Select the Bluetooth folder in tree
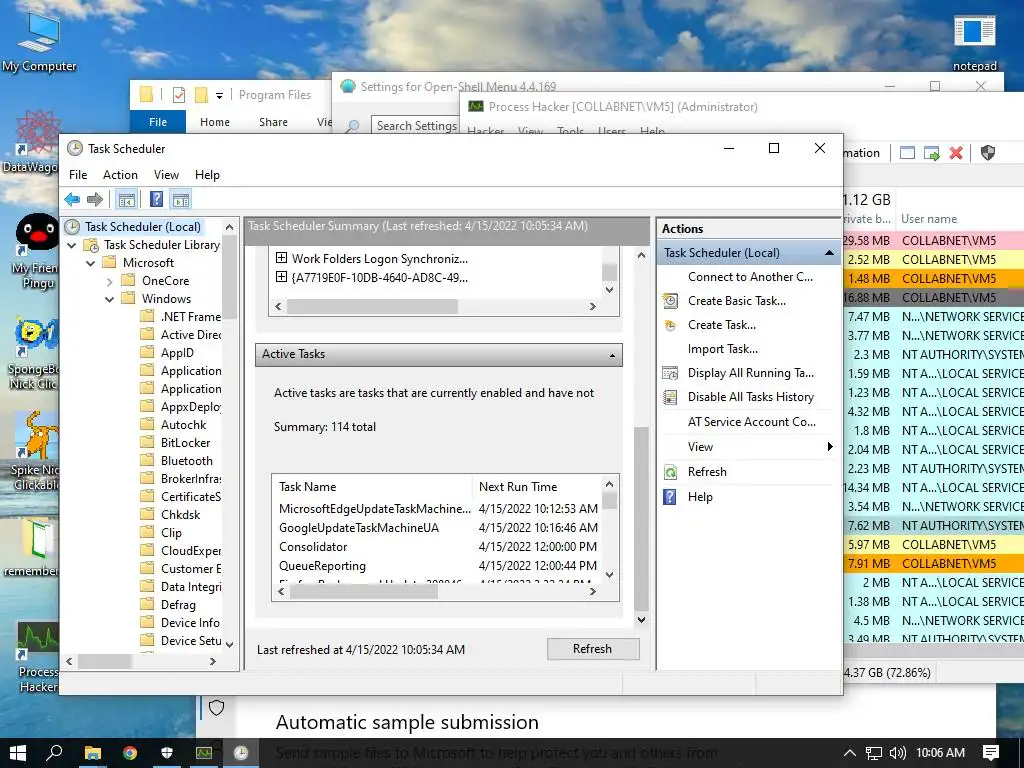 [187, 461]
